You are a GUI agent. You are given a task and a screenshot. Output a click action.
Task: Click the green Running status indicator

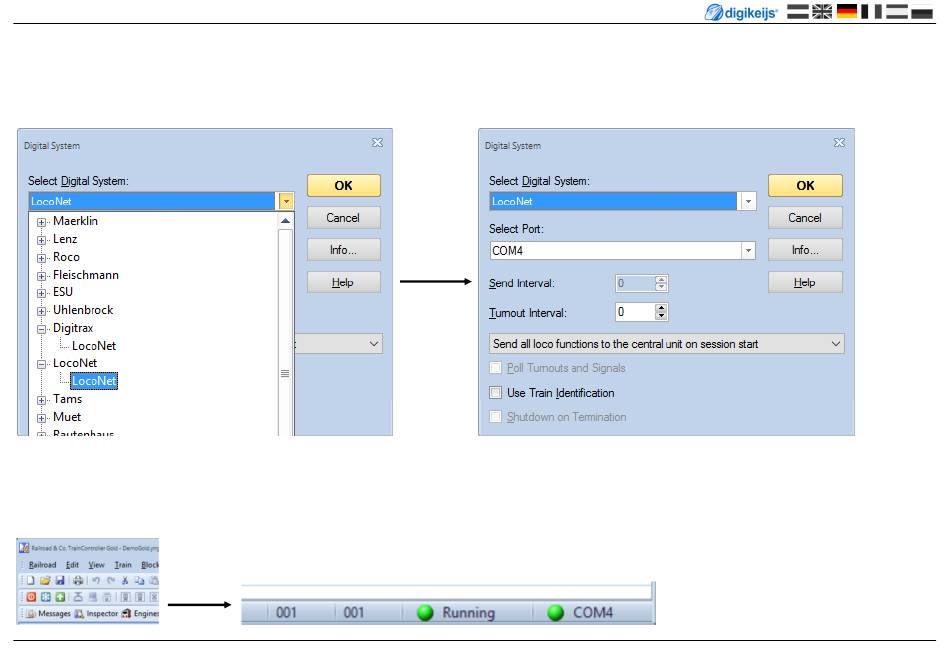coord(425,612)
